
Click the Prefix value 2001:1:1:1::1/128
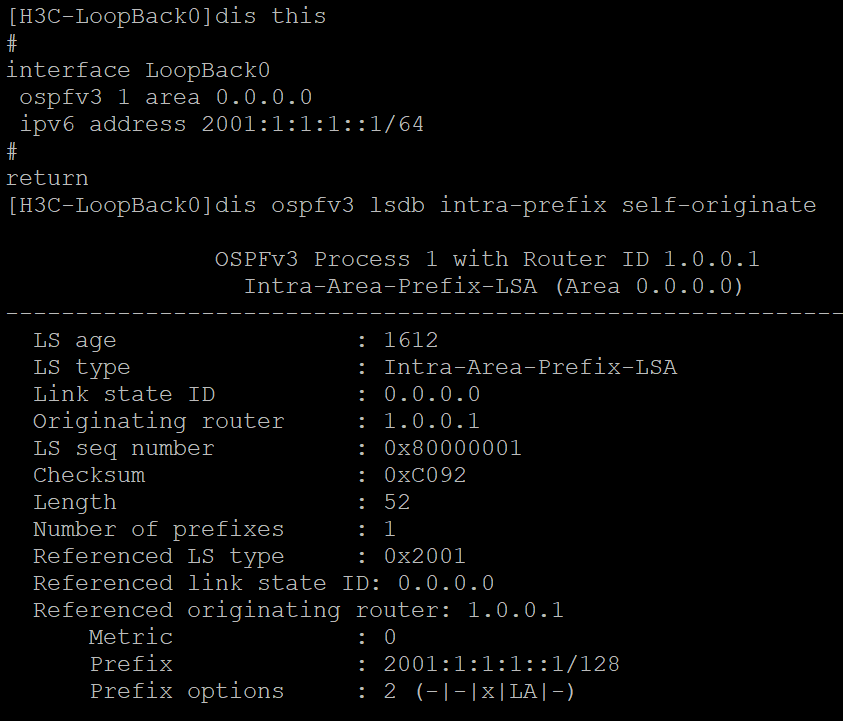(501, 664)
